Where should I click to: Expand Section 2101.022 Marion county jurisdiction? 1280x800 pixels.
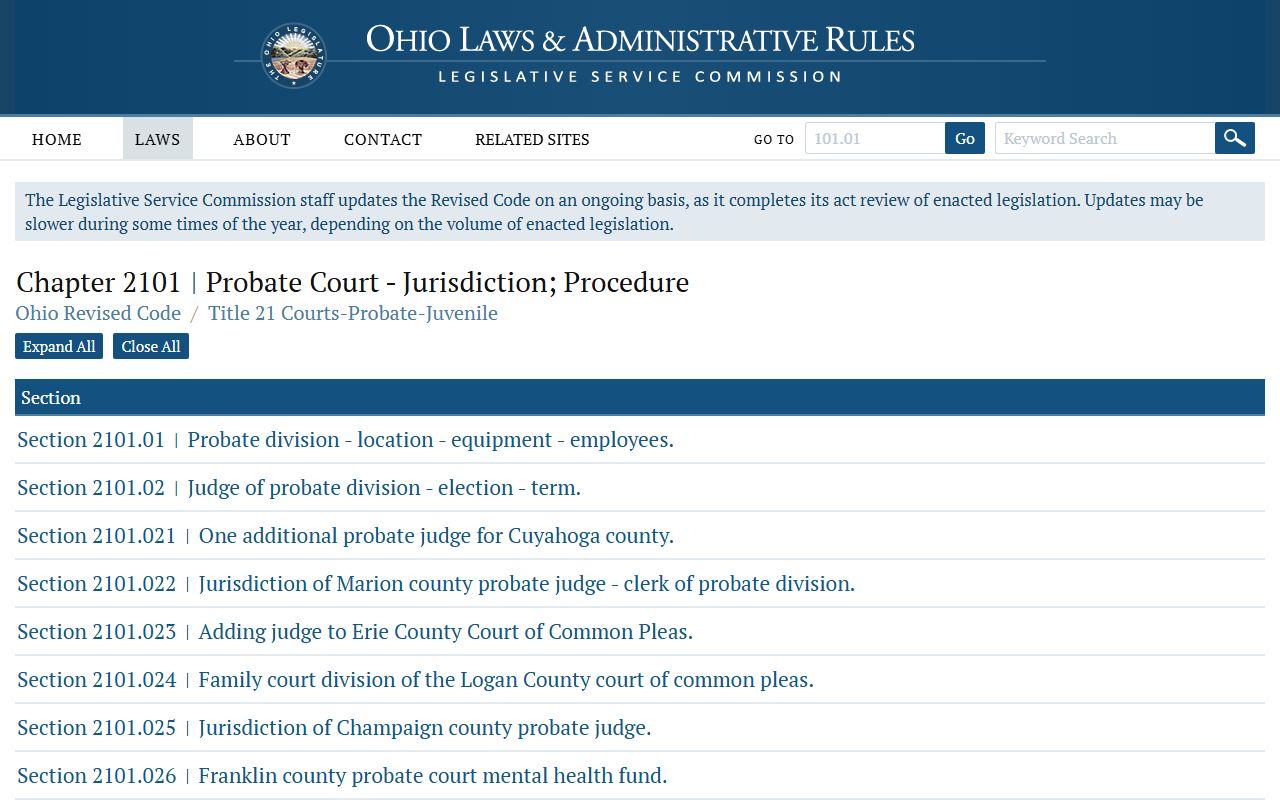point(436,584)
